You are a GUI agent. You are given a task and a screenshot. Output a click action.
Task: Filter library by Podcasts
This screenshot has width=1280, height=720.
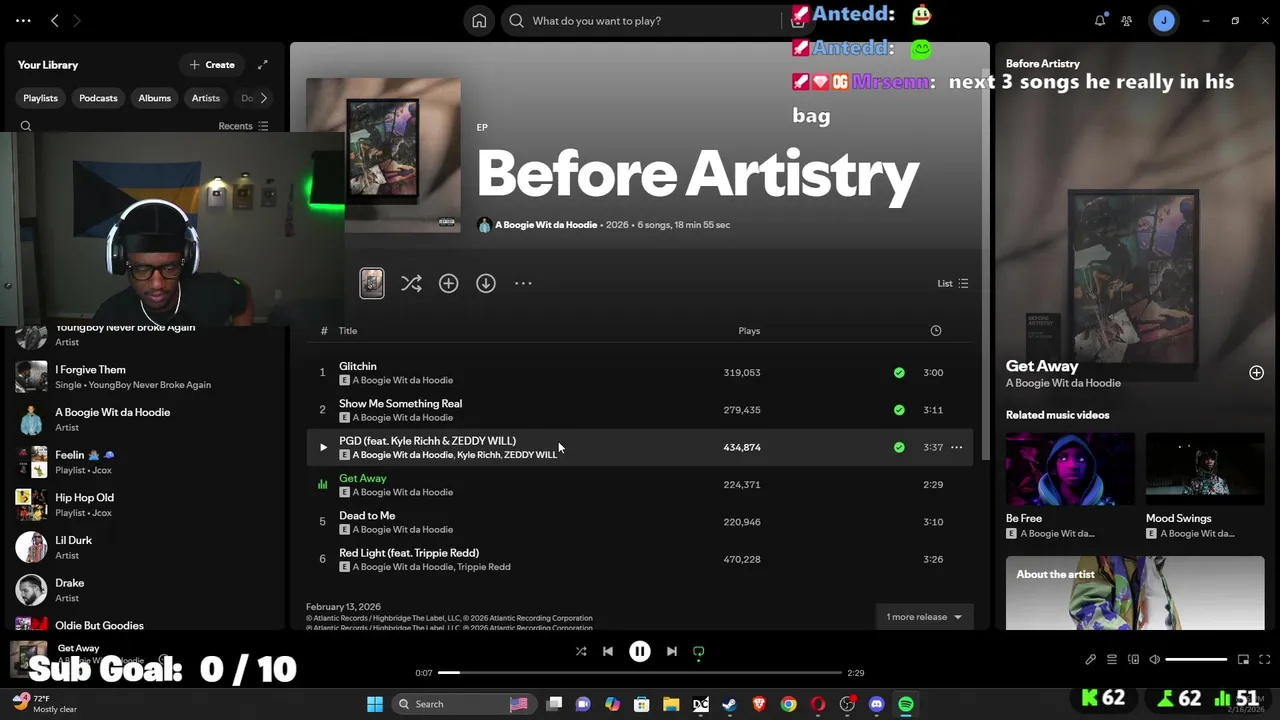98,98
